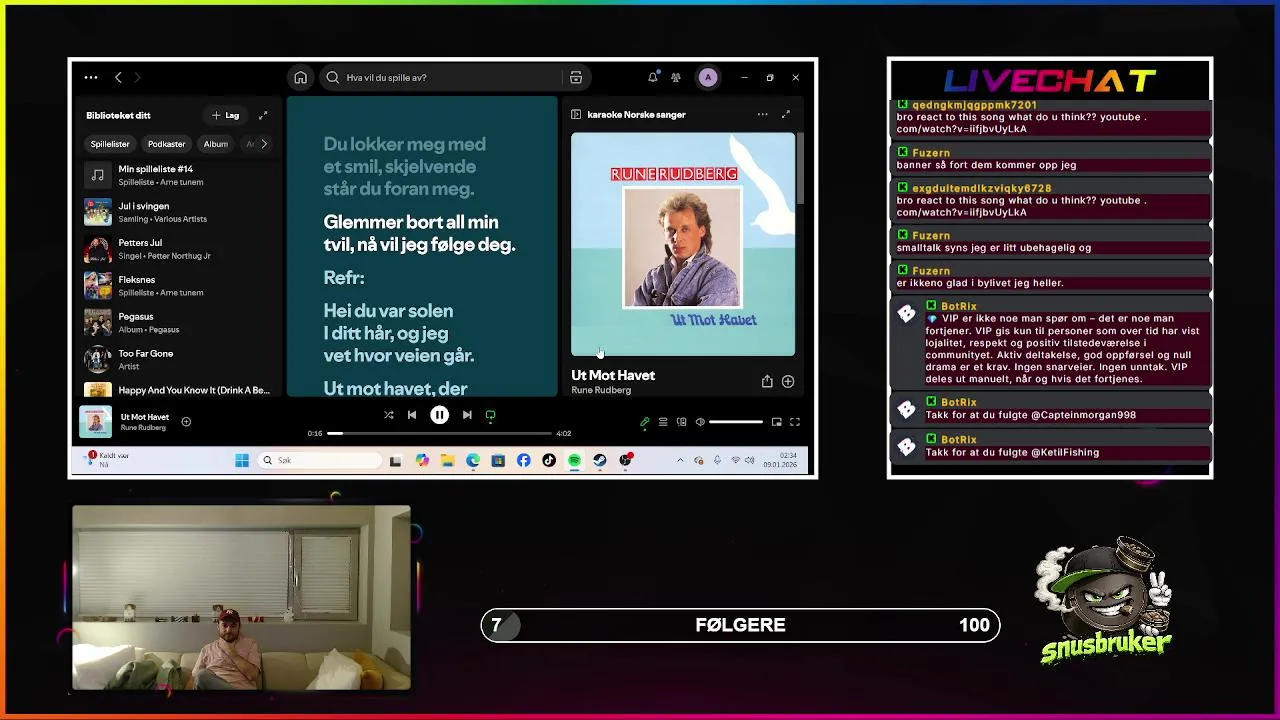Open 'Min spilleliste #14' playlist
This screenshot has height=720, width=1280.
click(177, 175)
